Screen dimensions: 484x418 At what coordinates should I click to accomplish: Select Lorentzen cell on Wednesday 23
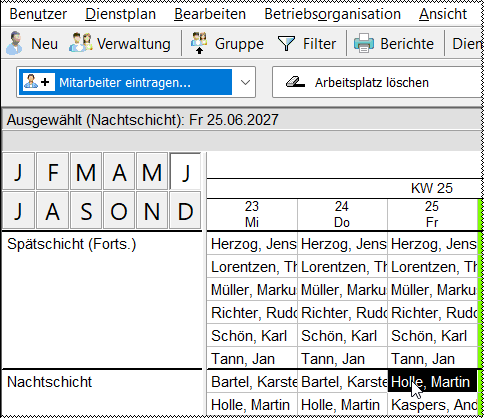(252, 267)
